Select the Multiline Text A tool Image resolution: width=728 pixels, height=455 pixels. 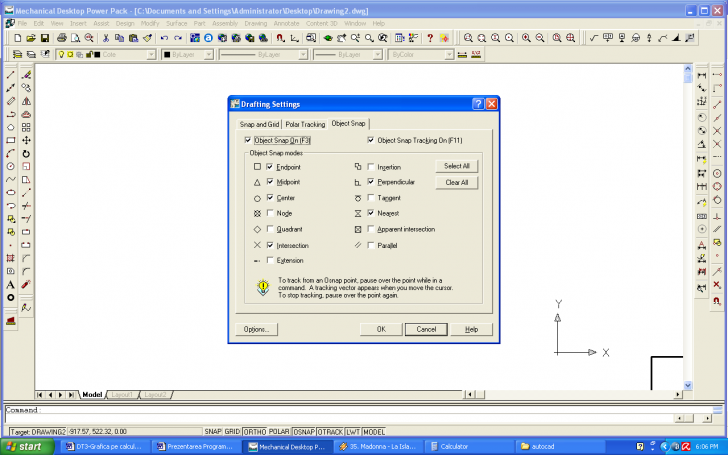11,285
